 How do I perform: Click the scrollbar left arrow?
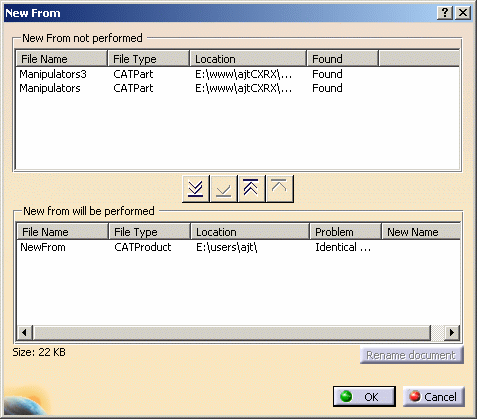24,332
